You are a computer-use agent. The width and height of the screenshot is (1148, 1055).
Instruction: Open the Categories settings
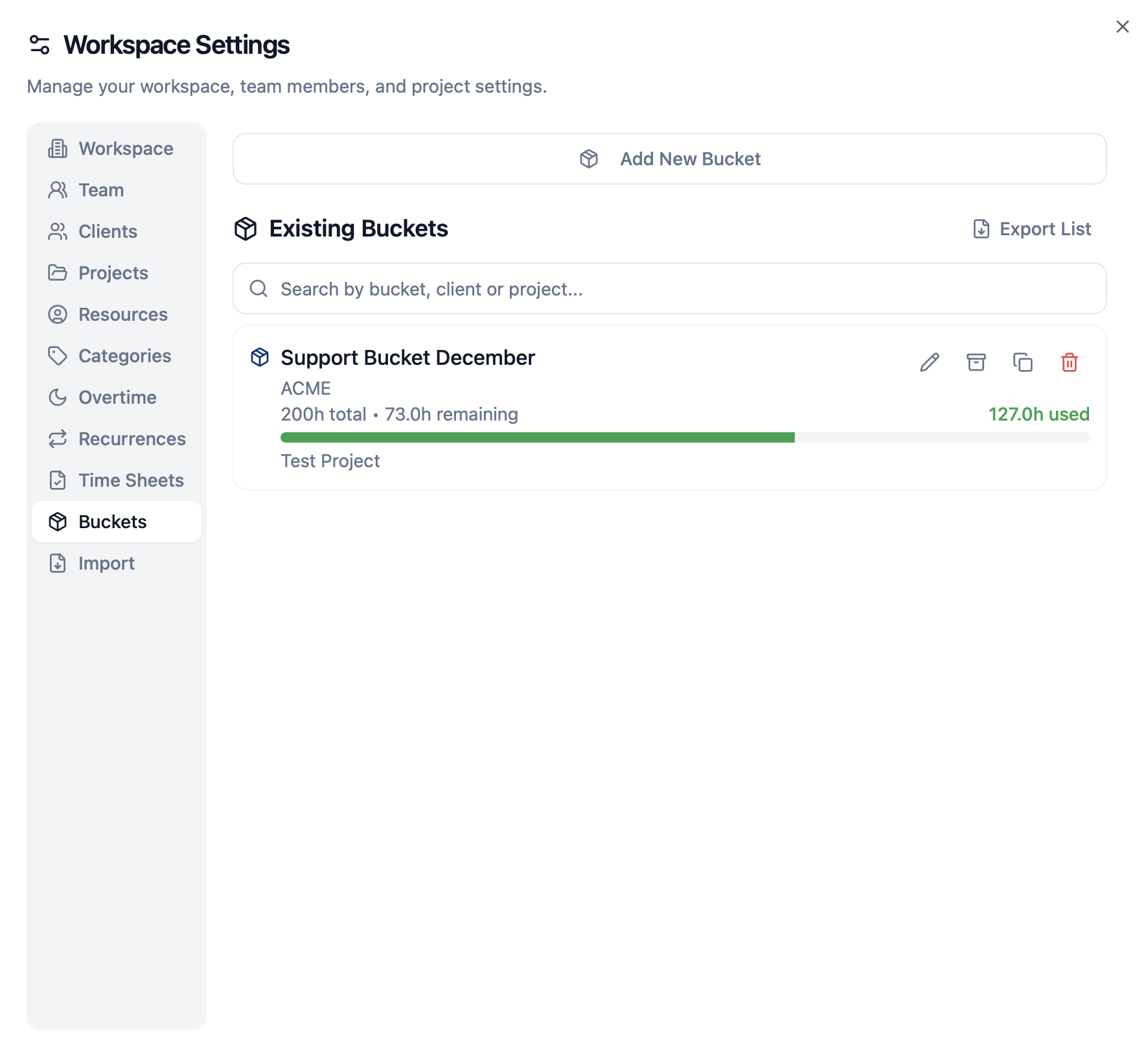(117, 356)
